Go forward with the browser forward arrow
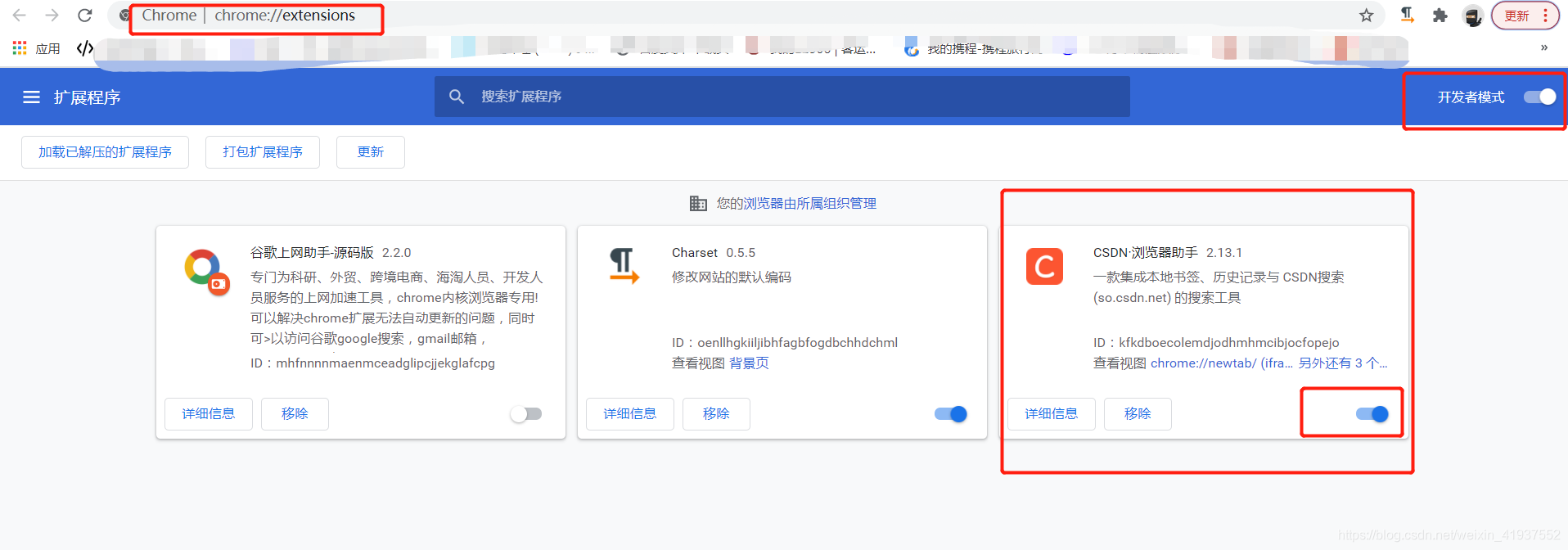This screenshot has width=1568, height=550. coord(52,16)
